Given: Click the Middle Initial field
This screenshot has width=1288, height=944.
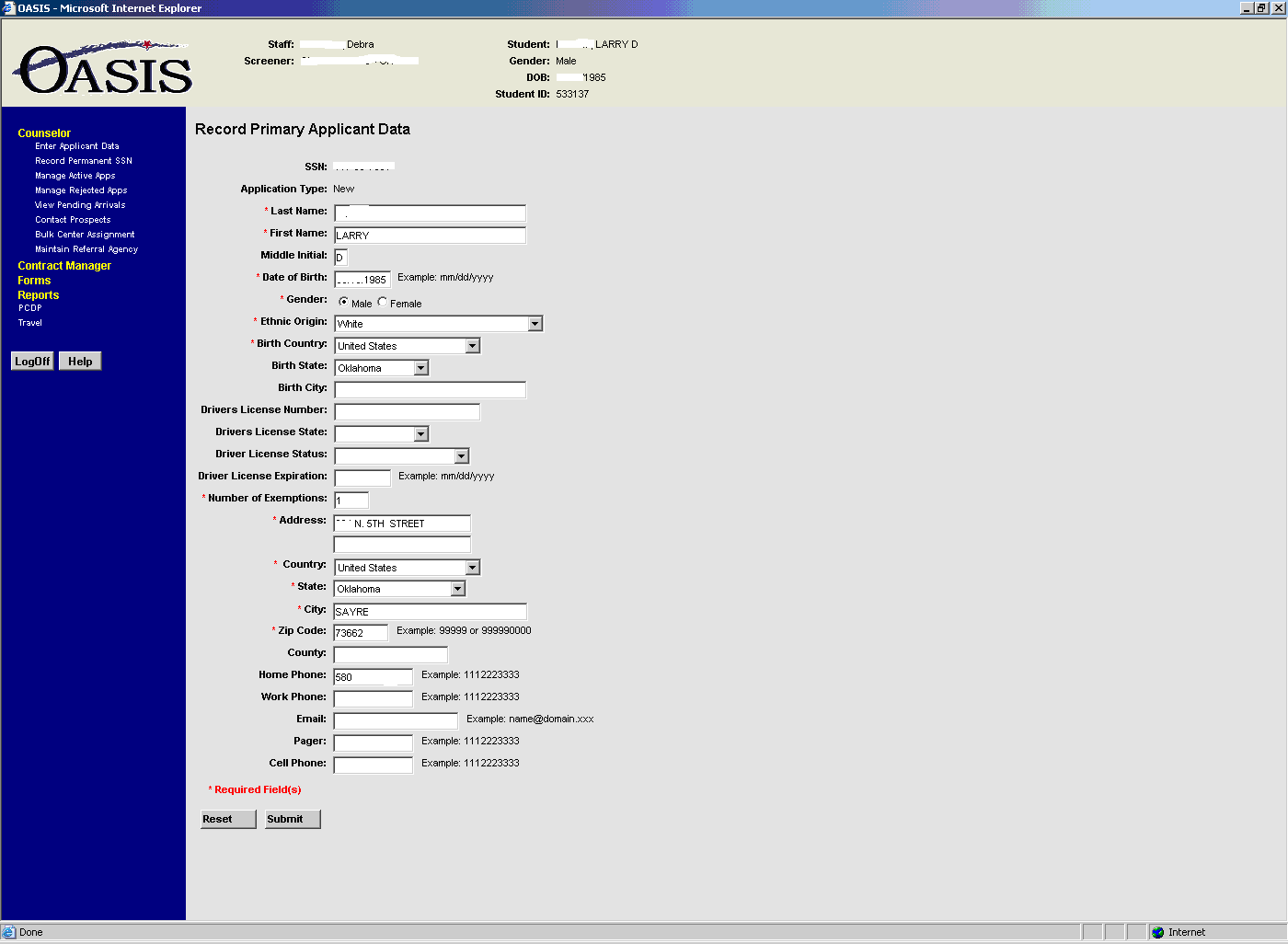Looking at the screenshot, I should [x=340, y=258].
